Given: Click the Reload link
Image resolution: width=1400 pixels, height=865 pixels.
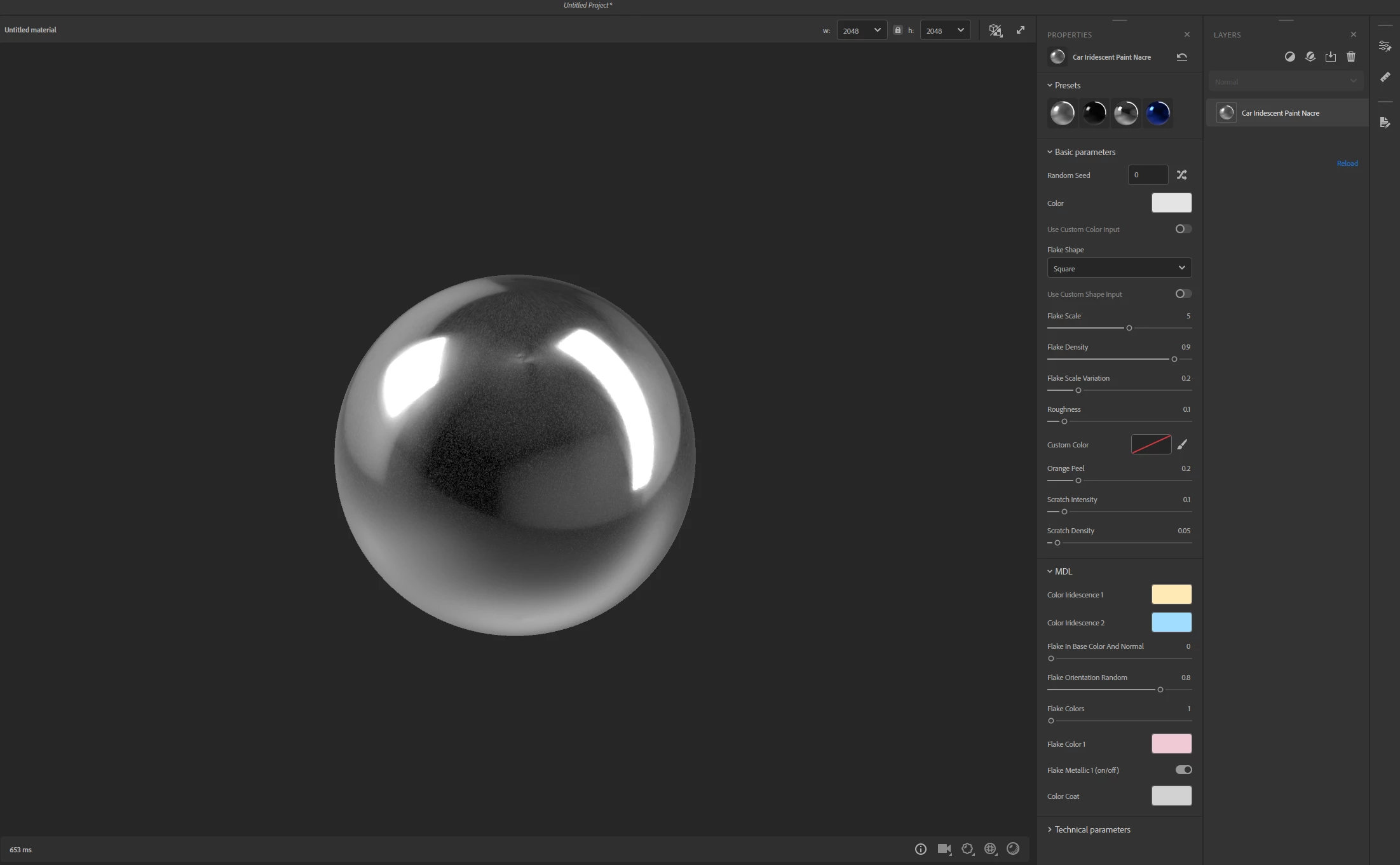Looking at the screenshot, I should (1347, 163).
